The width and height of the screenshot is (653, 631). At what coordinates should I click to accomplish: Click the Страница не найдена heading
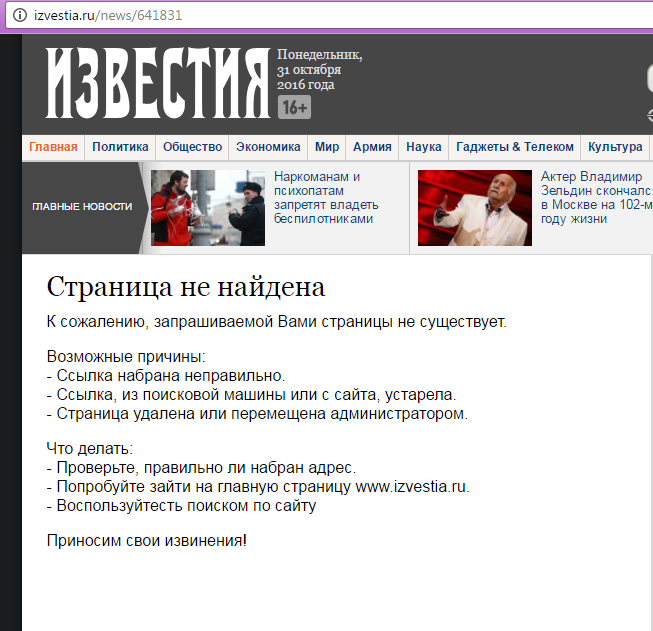click(186, 287)
